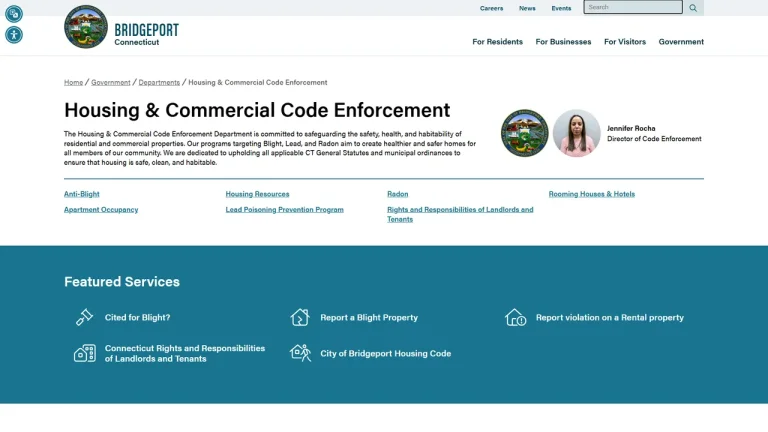This screenshot has height=432, width=768.
Task: Open the For Visitors menu
Action: click(624, 42)
